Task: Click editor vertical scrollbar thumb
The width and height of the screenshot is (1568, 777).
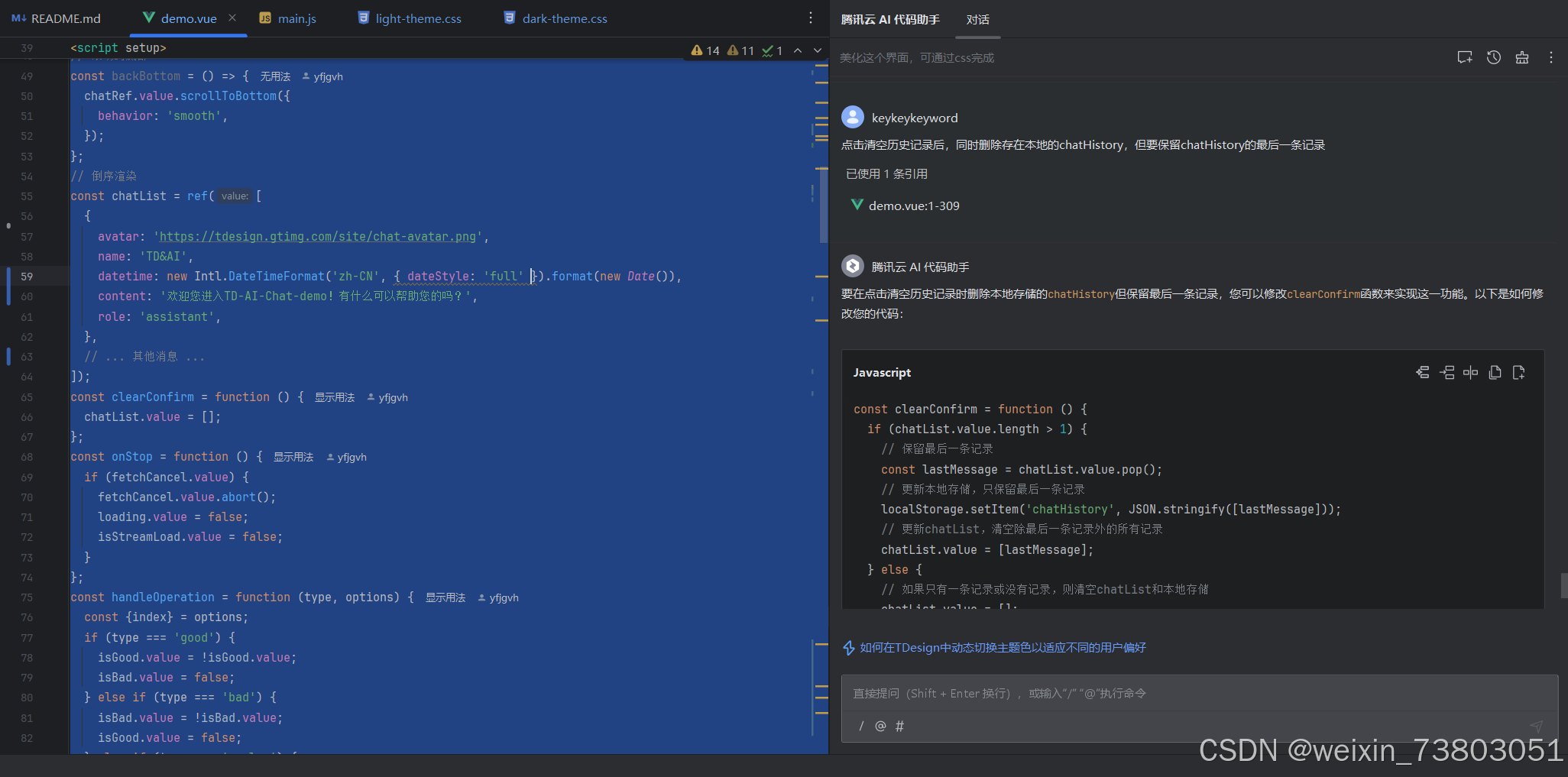Action: coord(824,205)
